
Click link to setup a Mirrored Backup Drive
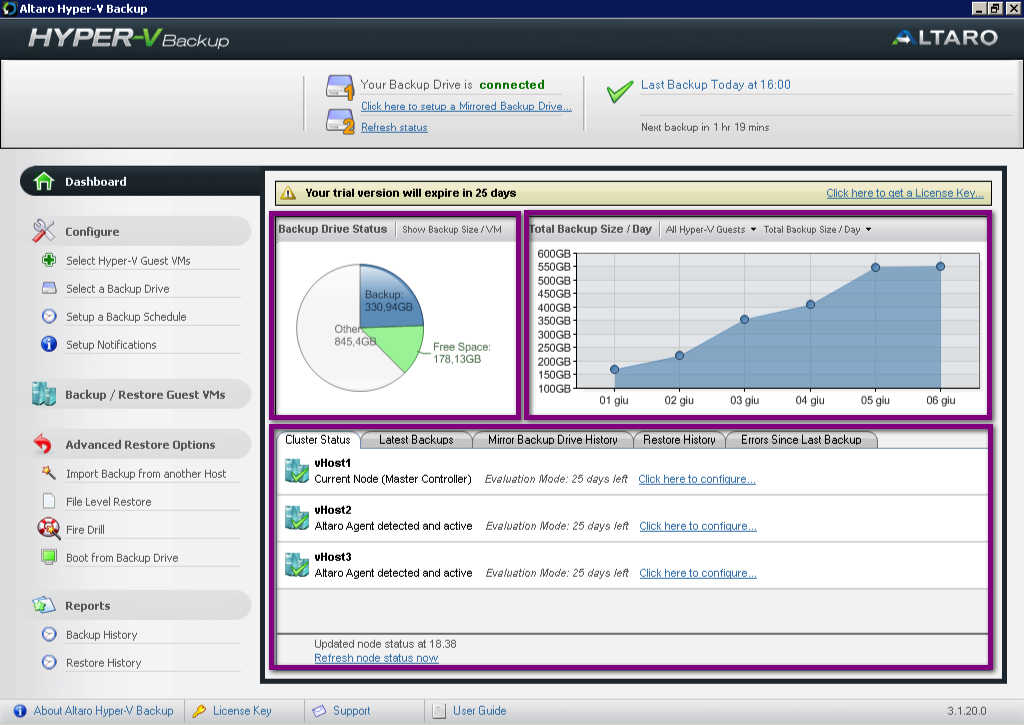[466, 106]
